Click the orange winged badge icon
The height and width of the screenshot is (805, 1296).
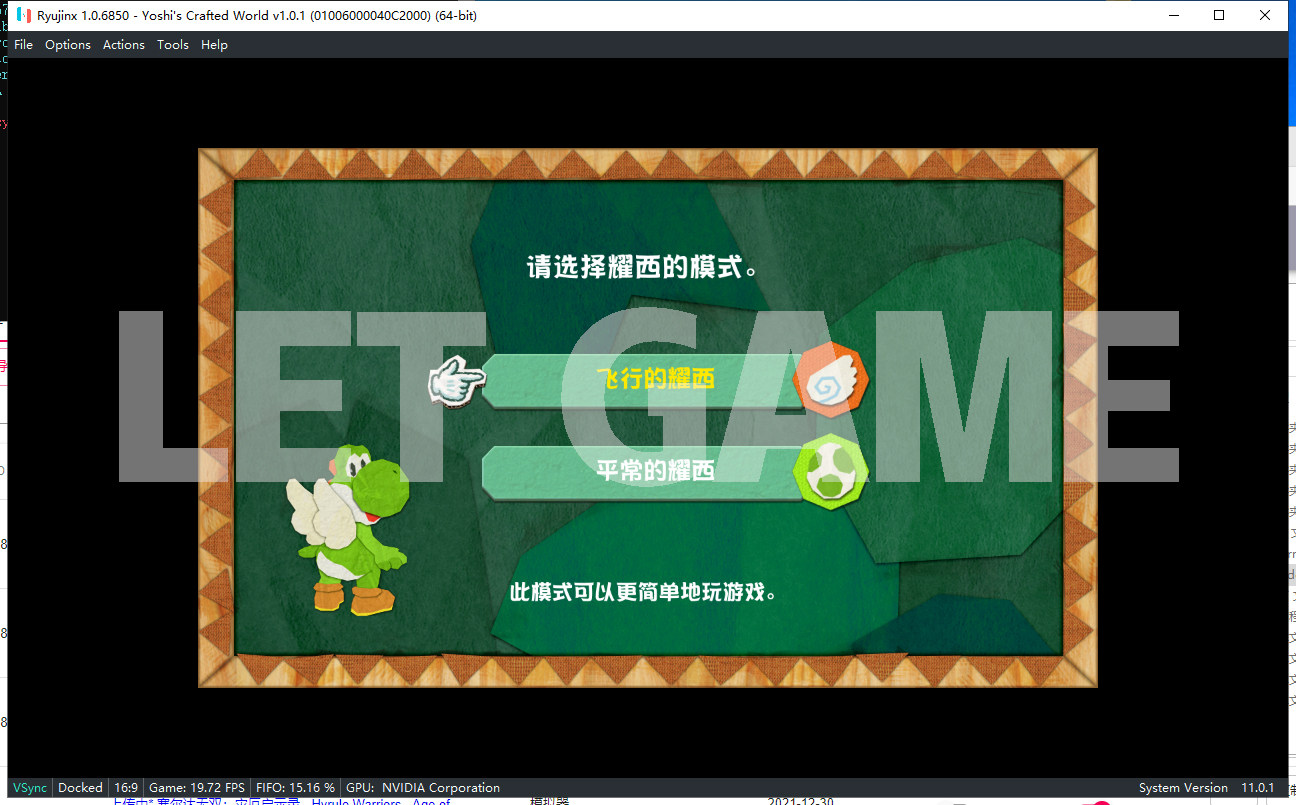tap(831, 378)
